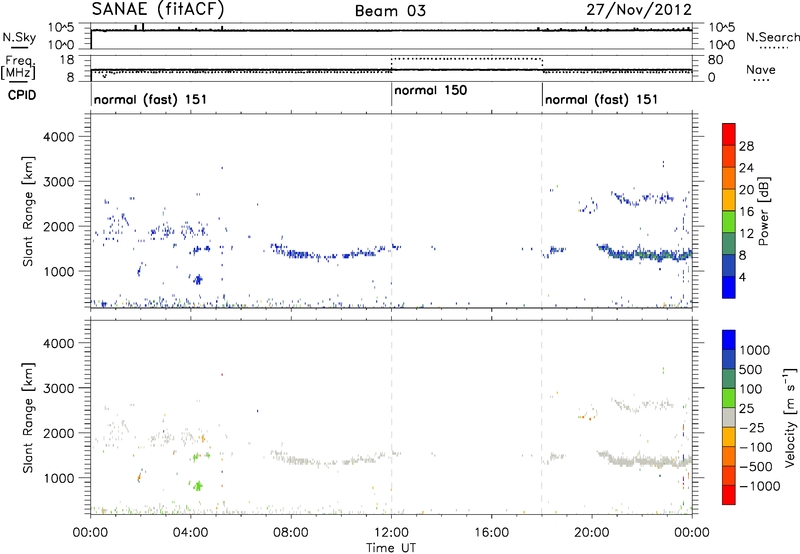Click the 12:00 time tick label
The width and height of the screenshot is (800, 554).
tap(391, 533)
